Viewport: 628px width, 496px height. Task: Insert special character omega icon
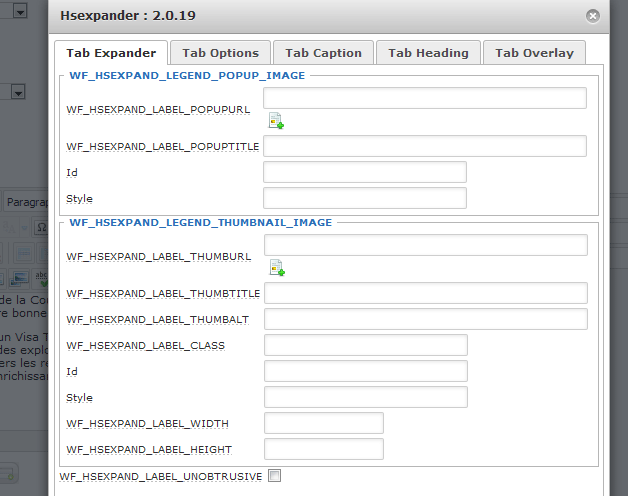[x=41, y=227]
